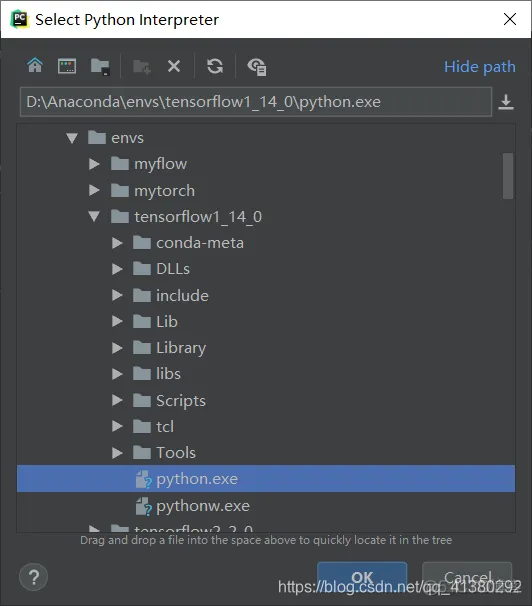Select the conda-meta folder

click(266, 243)
